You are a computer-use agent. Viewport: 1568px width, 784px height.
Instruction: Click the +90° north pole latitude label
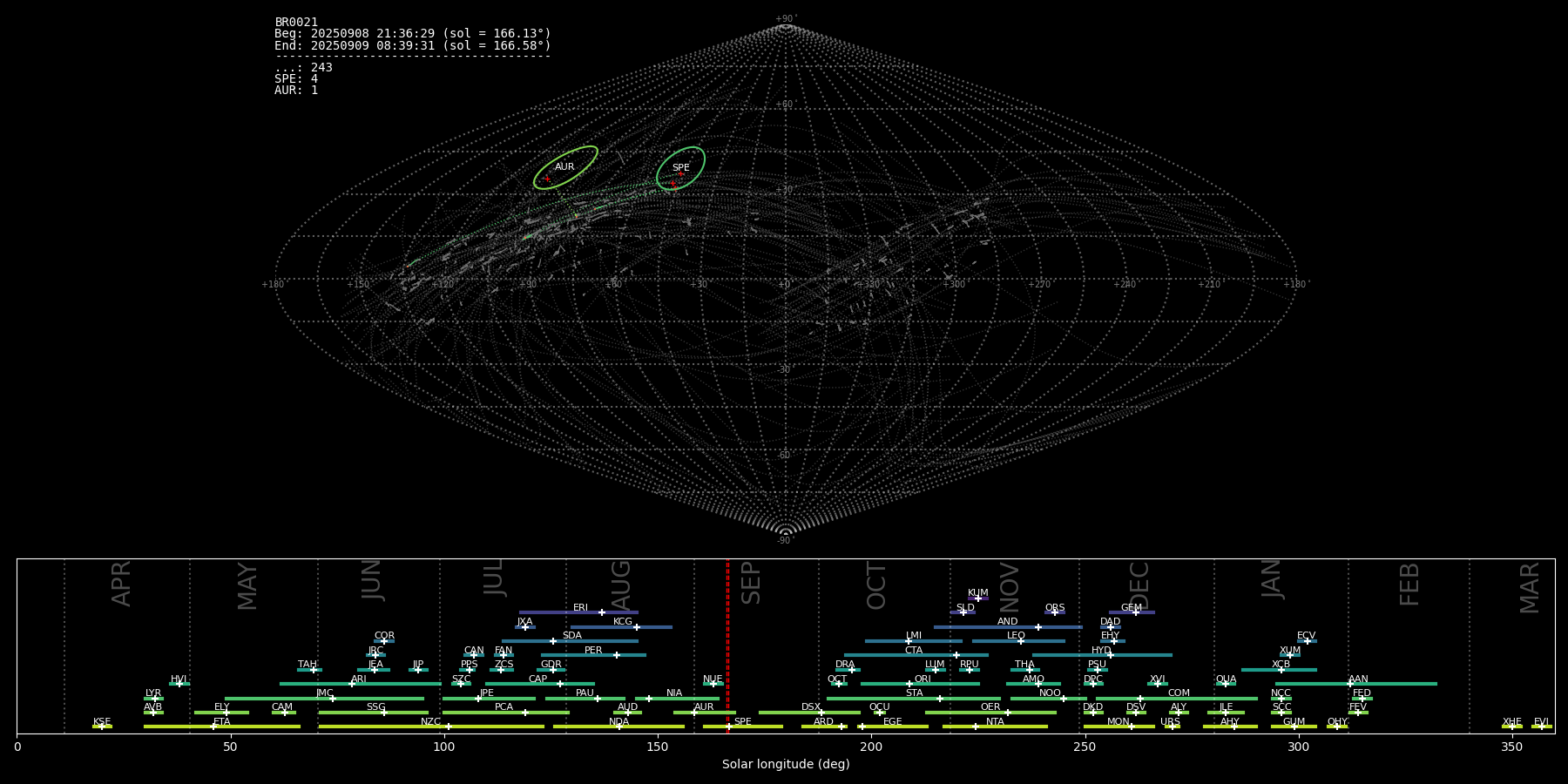click(786, 19)
